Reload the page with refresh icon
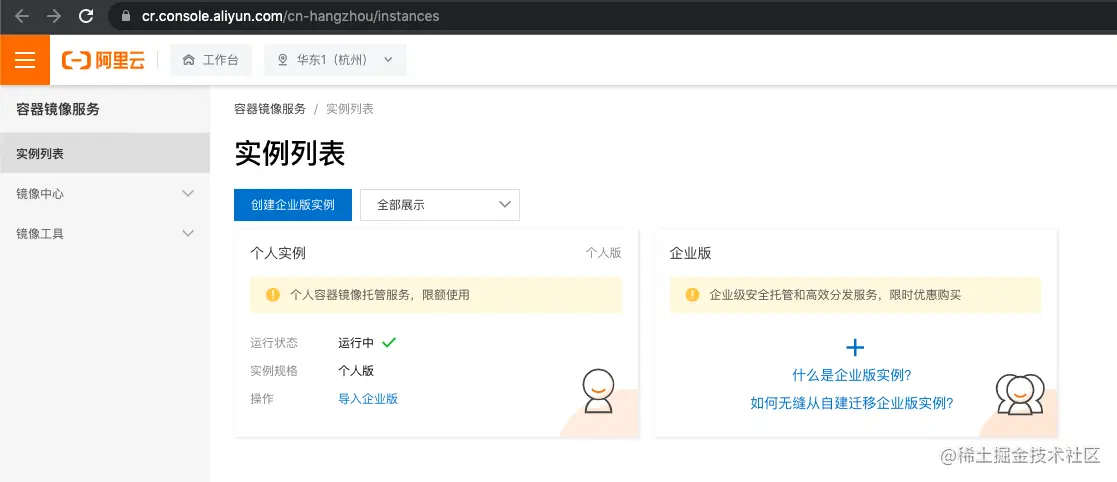 tap(86, 16)
